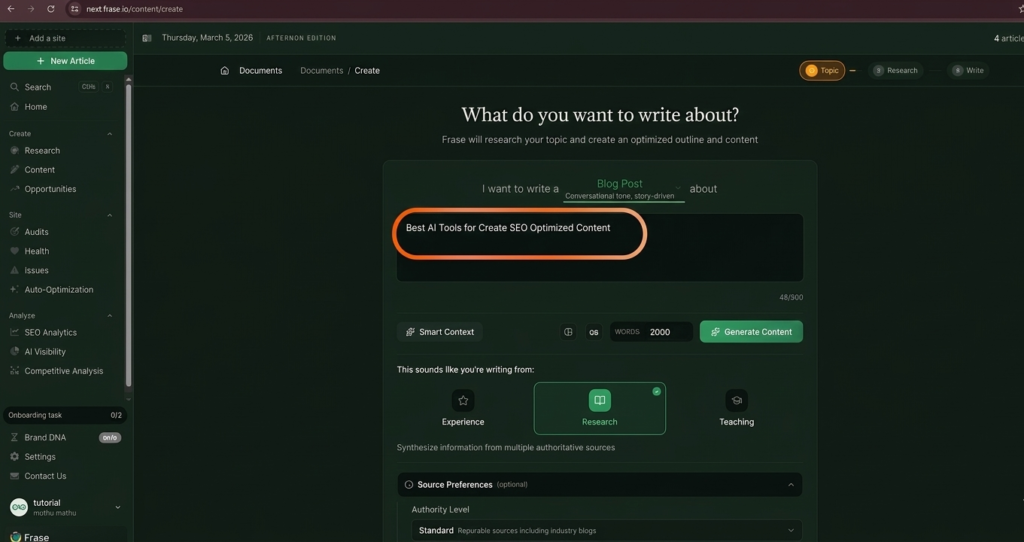Click the AI Visibility icon
The image size is (1024, 542).
click(x=14, y=351)
